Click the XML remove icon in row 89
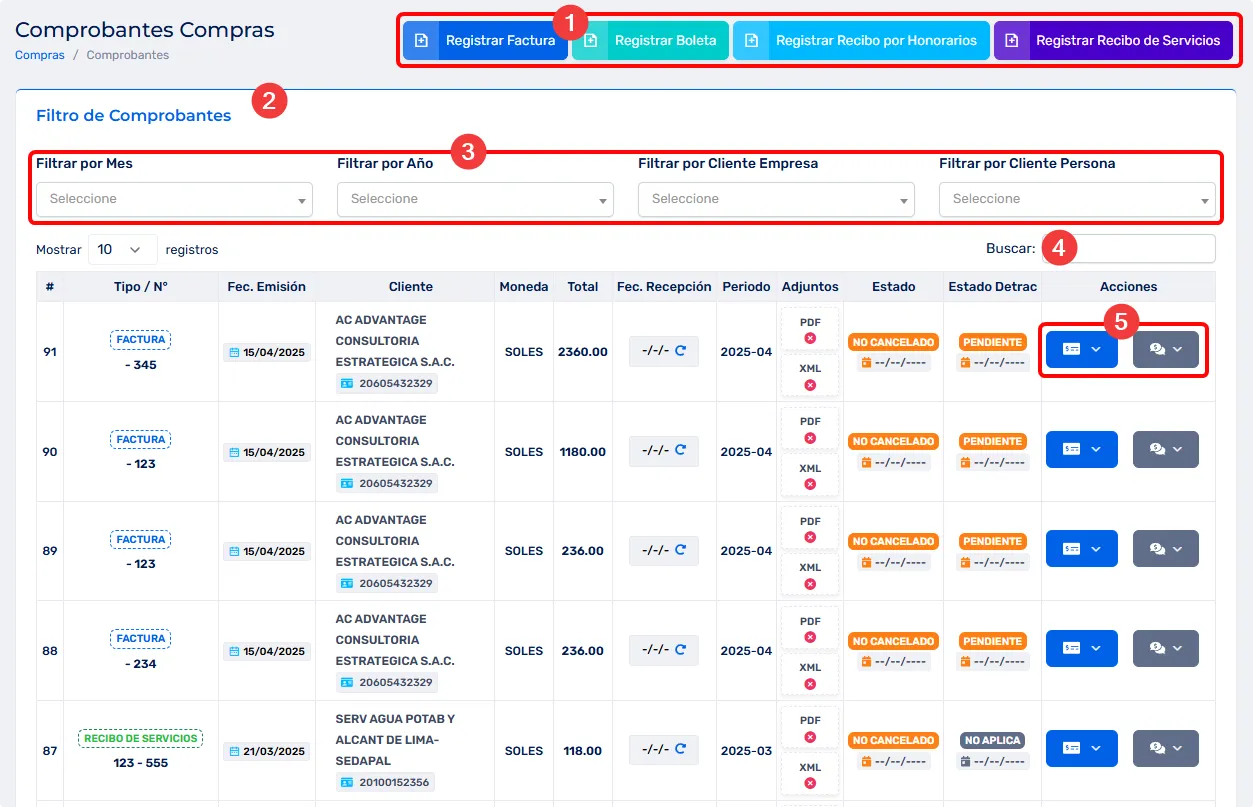This screenshot has width=1253, height=807. 810,584
